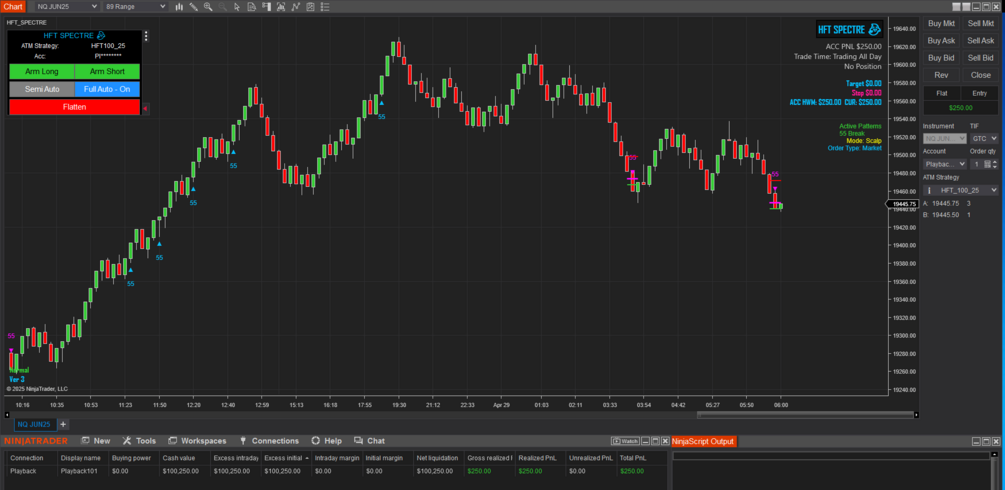
Task: Open the three-dot menu on HFT Spectre panel
Action: (x=146, y=36)
